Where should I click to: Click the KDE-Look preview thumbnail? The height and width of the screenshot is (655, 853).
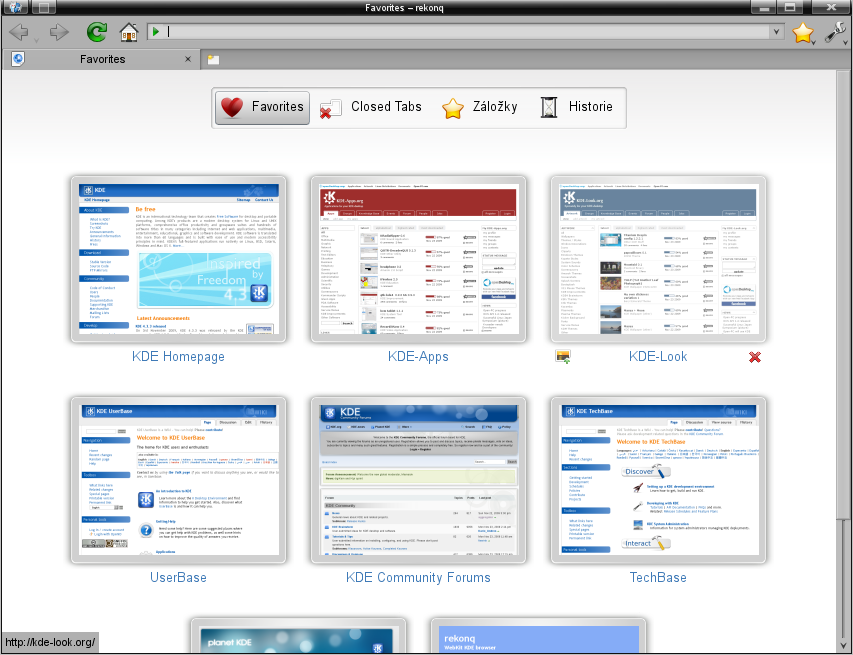click(x=658, y=259)
